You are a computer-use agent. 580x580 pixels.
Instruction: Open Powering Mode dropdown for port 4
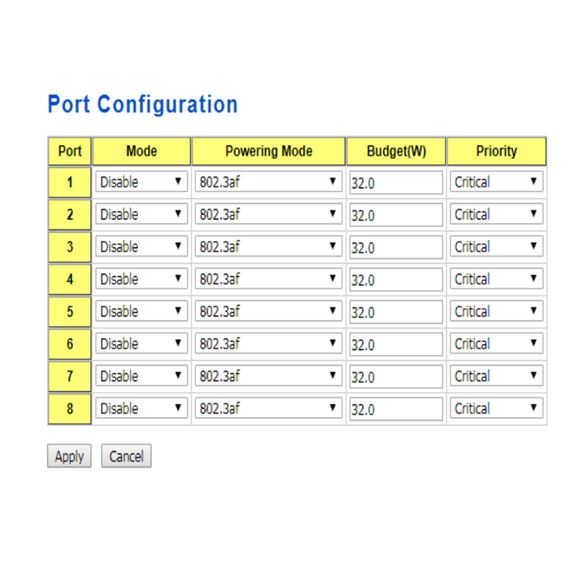click(268, 279)
